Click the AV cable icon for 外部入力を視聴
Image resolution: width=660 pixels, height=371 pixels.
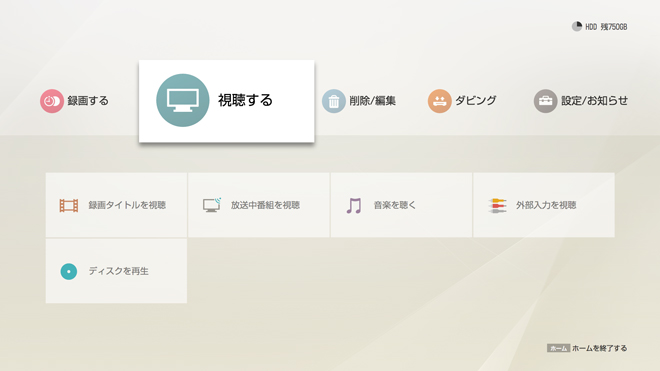click(497, 206)
